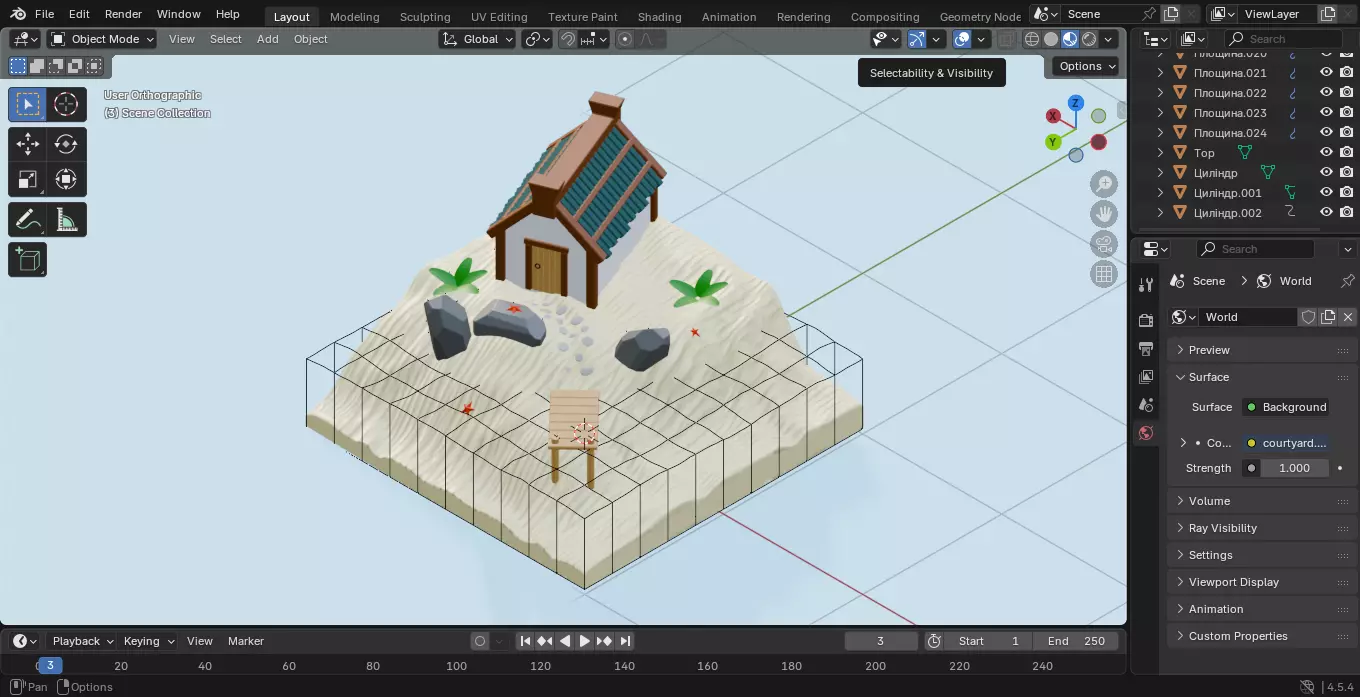1360x697 pixels.
Task: Open the Playback dropdown in timeline
Action: click(x=82, y=641)
